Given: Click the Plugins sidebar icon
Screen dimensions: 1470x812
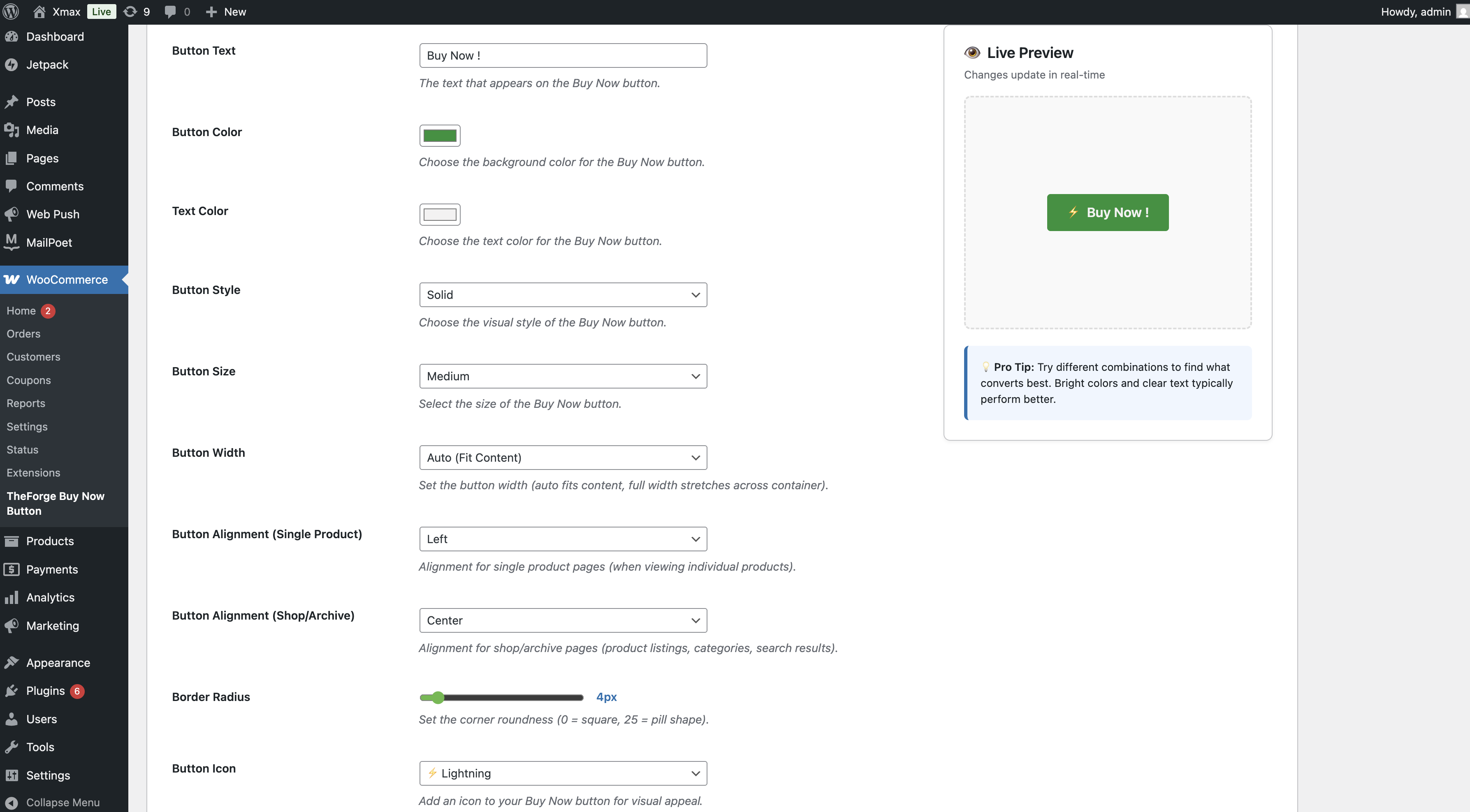Looking at the screenshot, I should tap(12, 691).
